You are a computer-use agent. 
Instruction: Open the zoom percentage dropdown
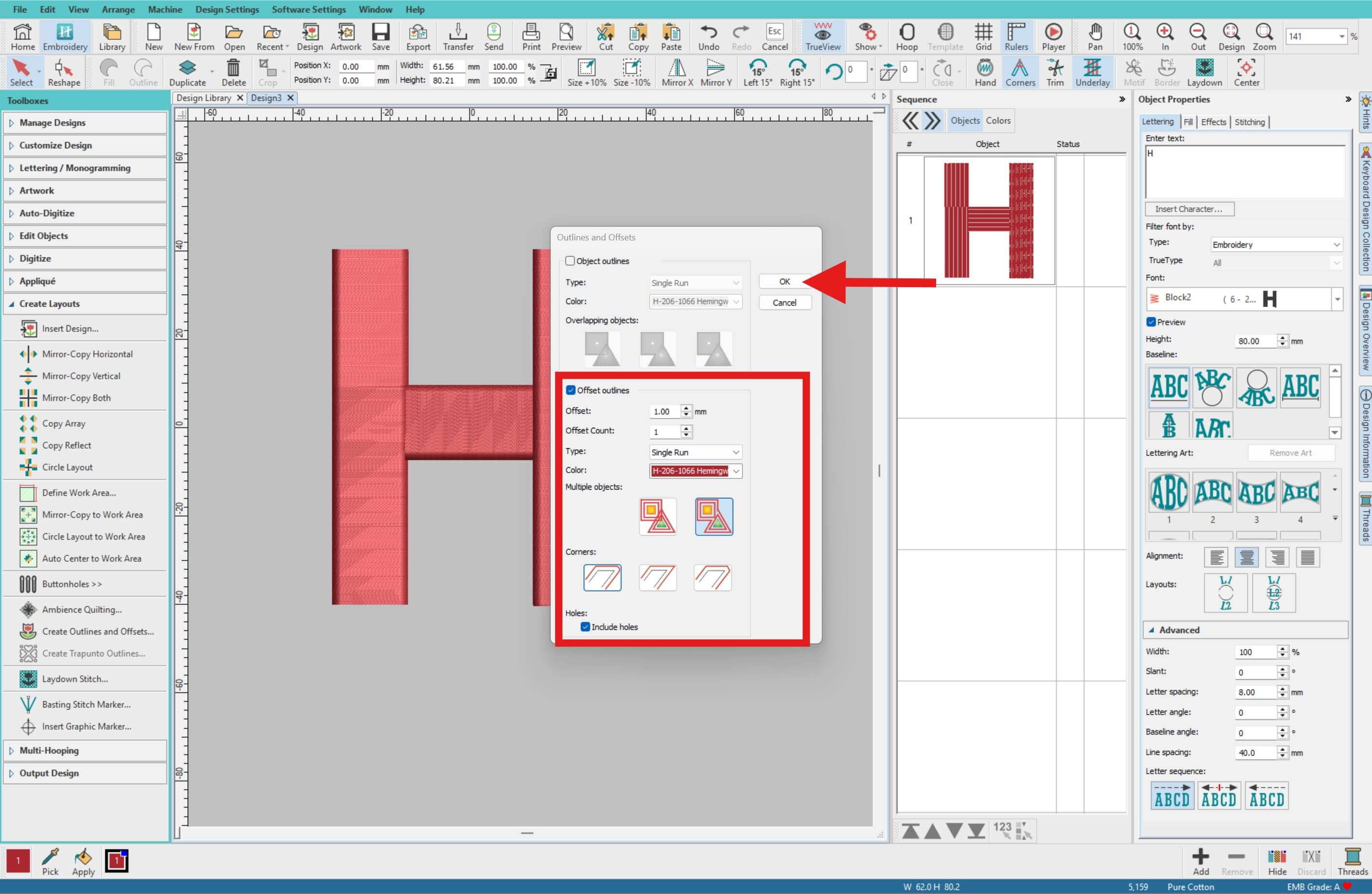pos(1341,36)
